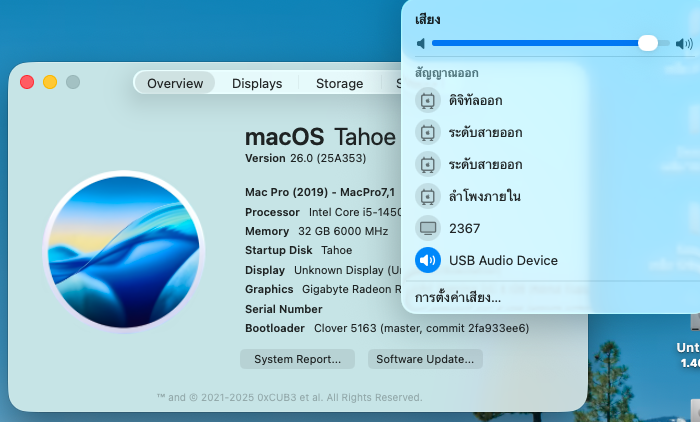Click the Graphics Gigabyte Radeon line

tap(323, 289)
